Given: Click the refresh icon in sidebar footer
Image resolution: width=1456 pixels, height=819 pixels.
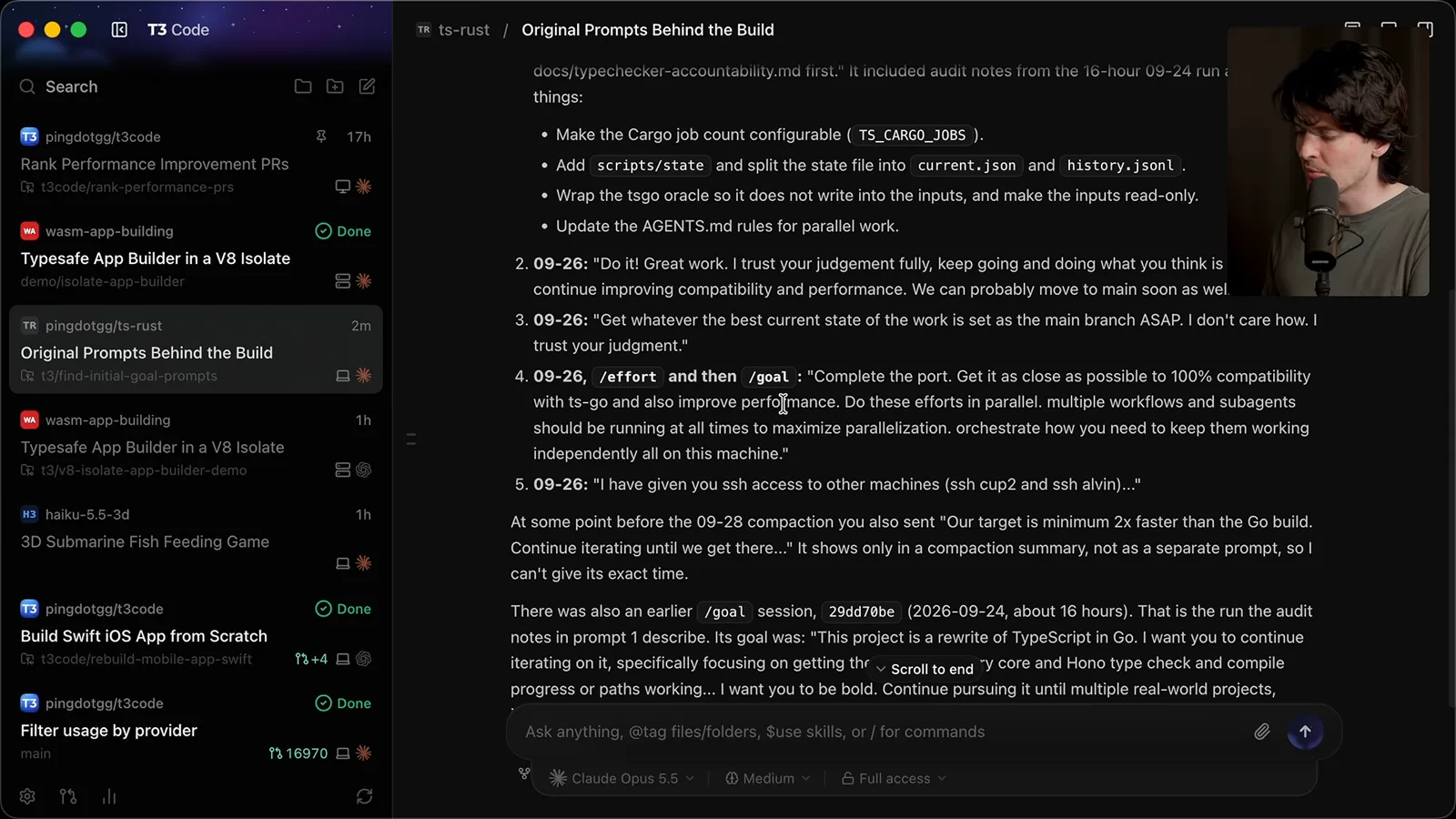Looking at the screenshot, I should (365, 796).
